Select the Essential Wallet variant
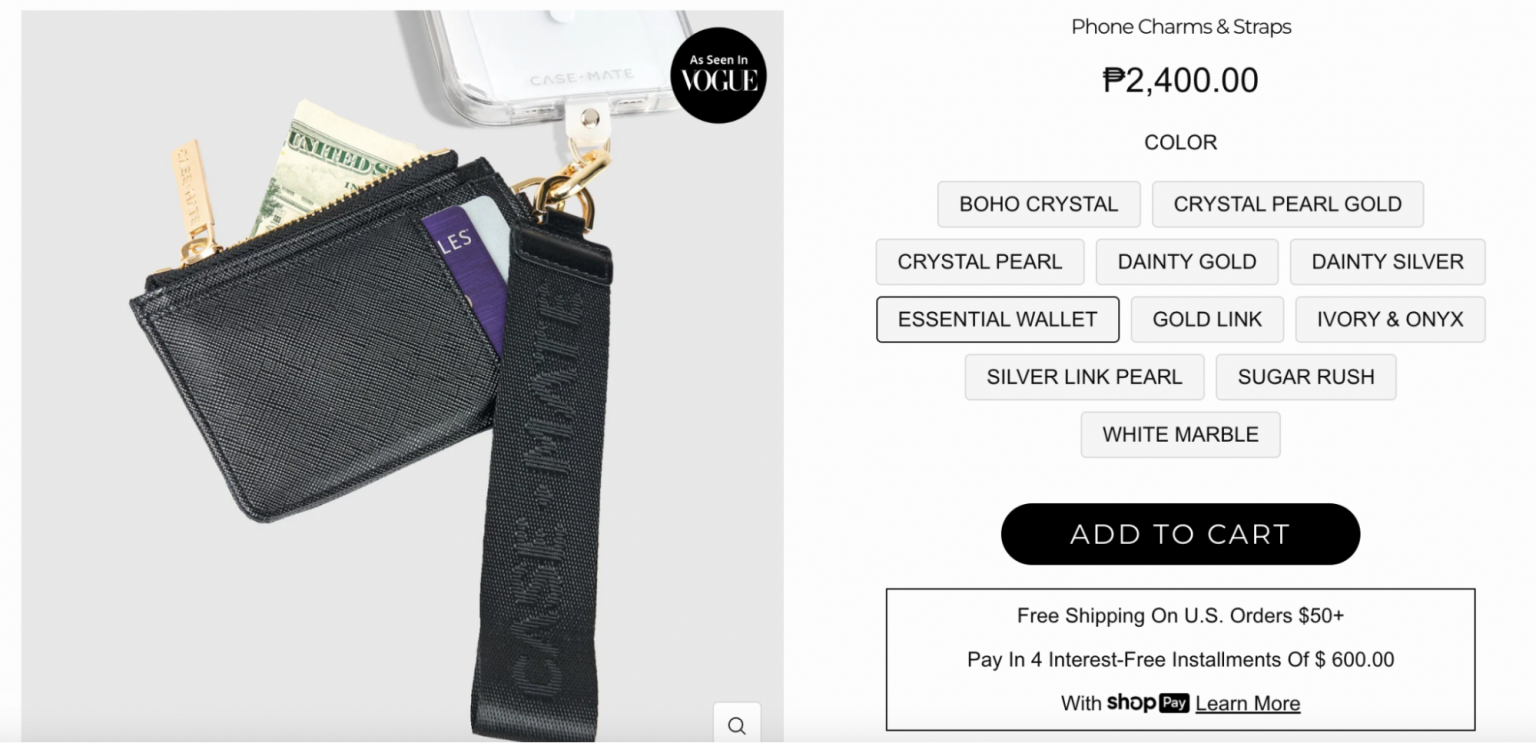This screenshot has height=743, width=1536. (997, 320)
